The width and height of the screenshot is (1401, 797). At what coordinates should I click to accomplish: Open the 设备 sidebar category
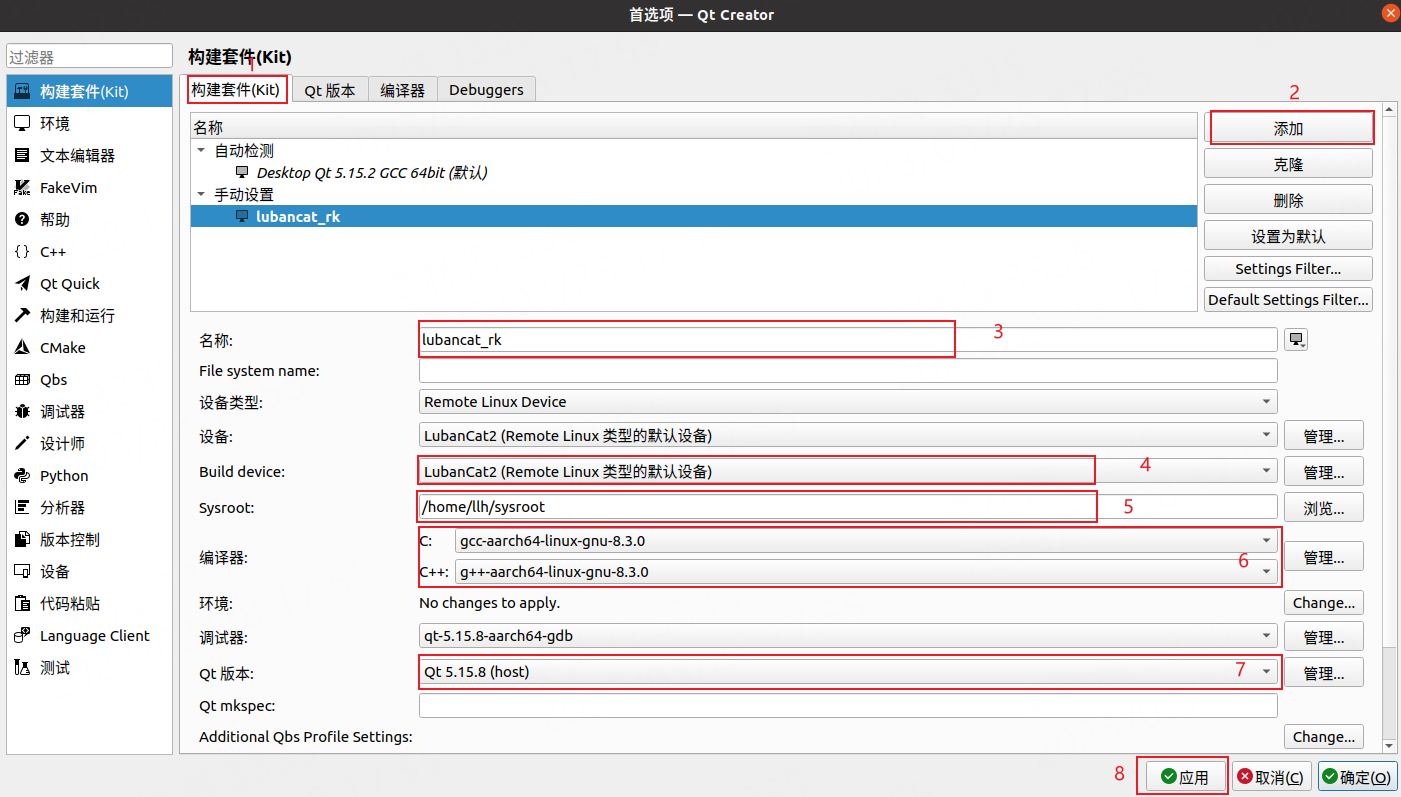click(x=89, y=572)
